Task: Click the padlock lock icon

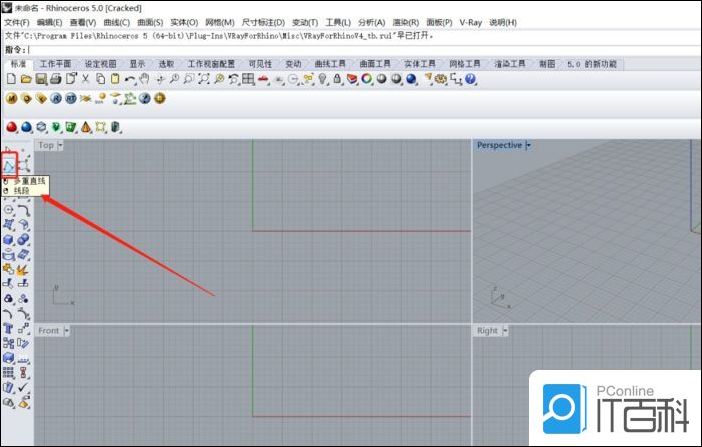Action: pos(337,79)
